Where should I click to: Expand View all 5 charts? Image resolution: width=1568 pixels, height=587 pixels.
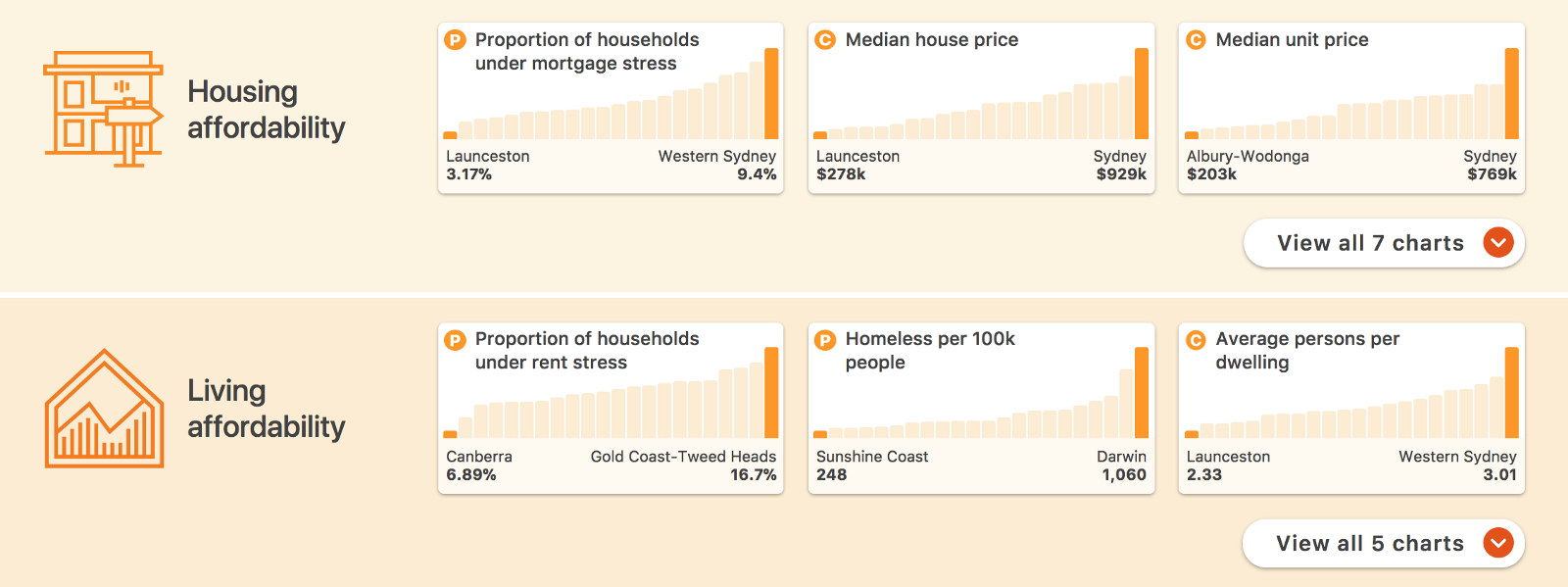point(1369,544)
